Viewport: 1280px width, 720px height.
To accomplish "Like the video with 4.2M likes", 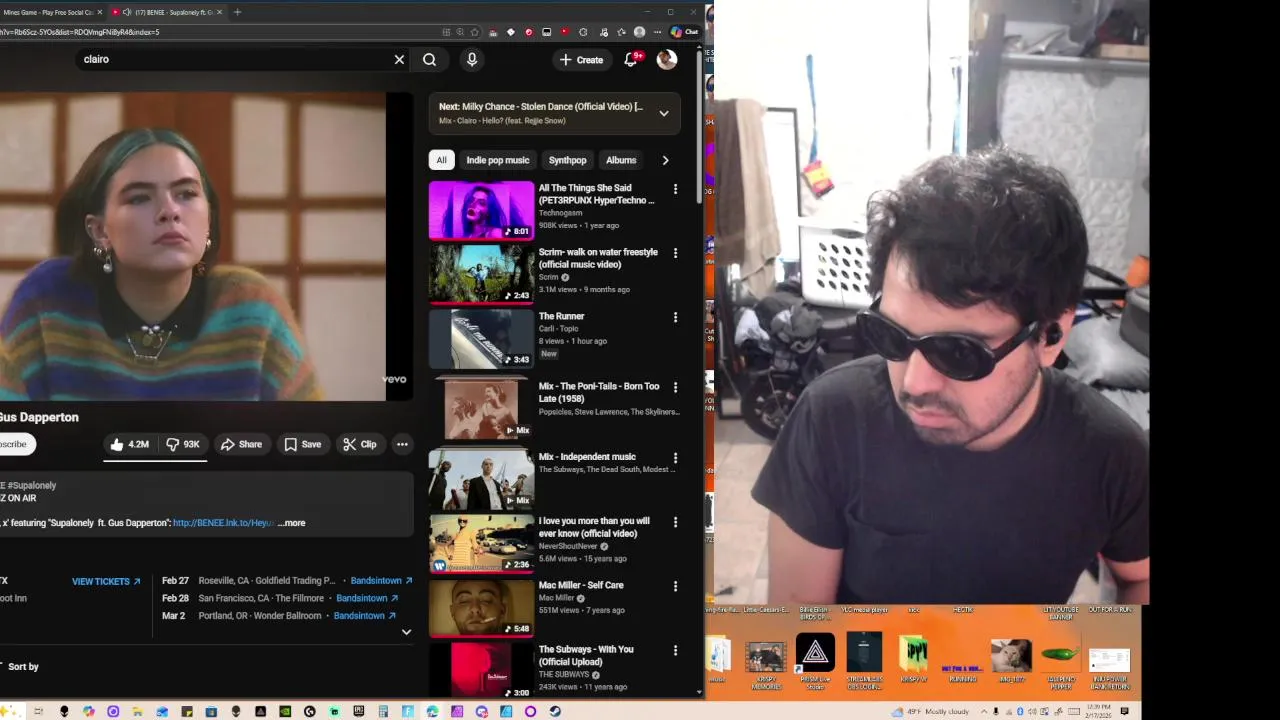I will pyautogui.click(x=129, y=444).
